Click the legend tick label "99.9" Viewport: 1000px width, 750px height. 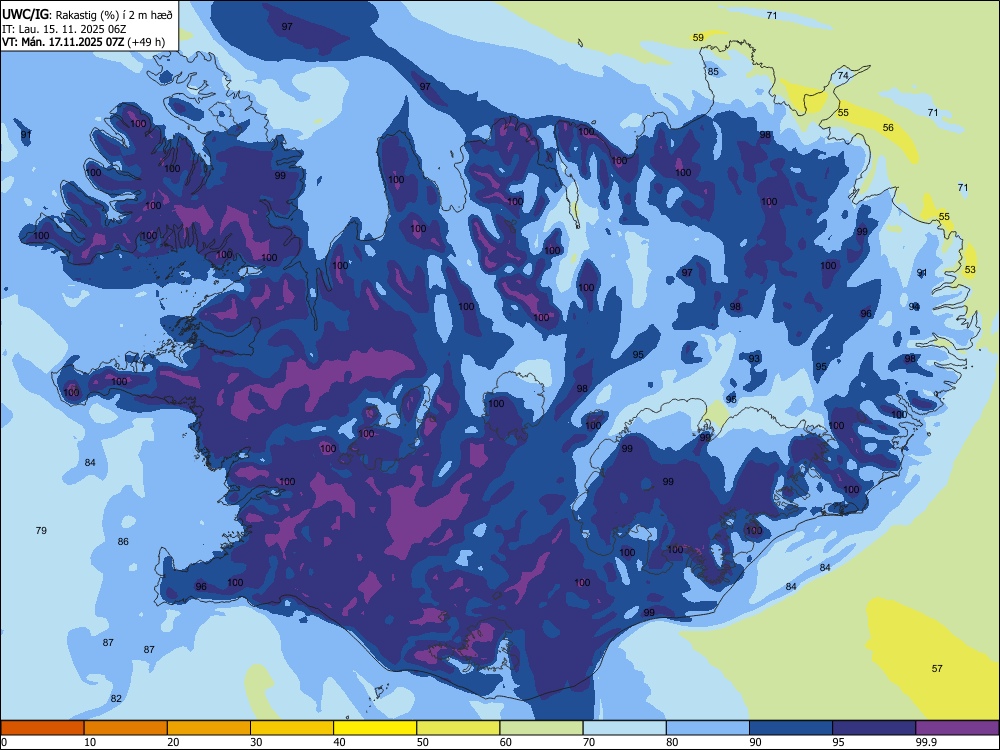[926, 742]
